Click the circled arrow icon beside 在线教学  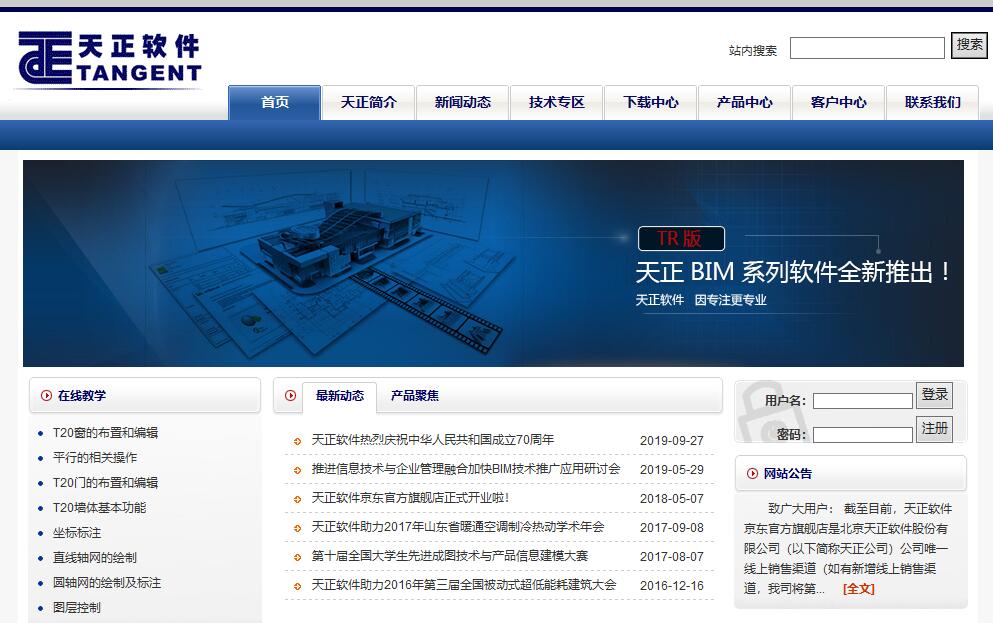click(x=46, y=396)
